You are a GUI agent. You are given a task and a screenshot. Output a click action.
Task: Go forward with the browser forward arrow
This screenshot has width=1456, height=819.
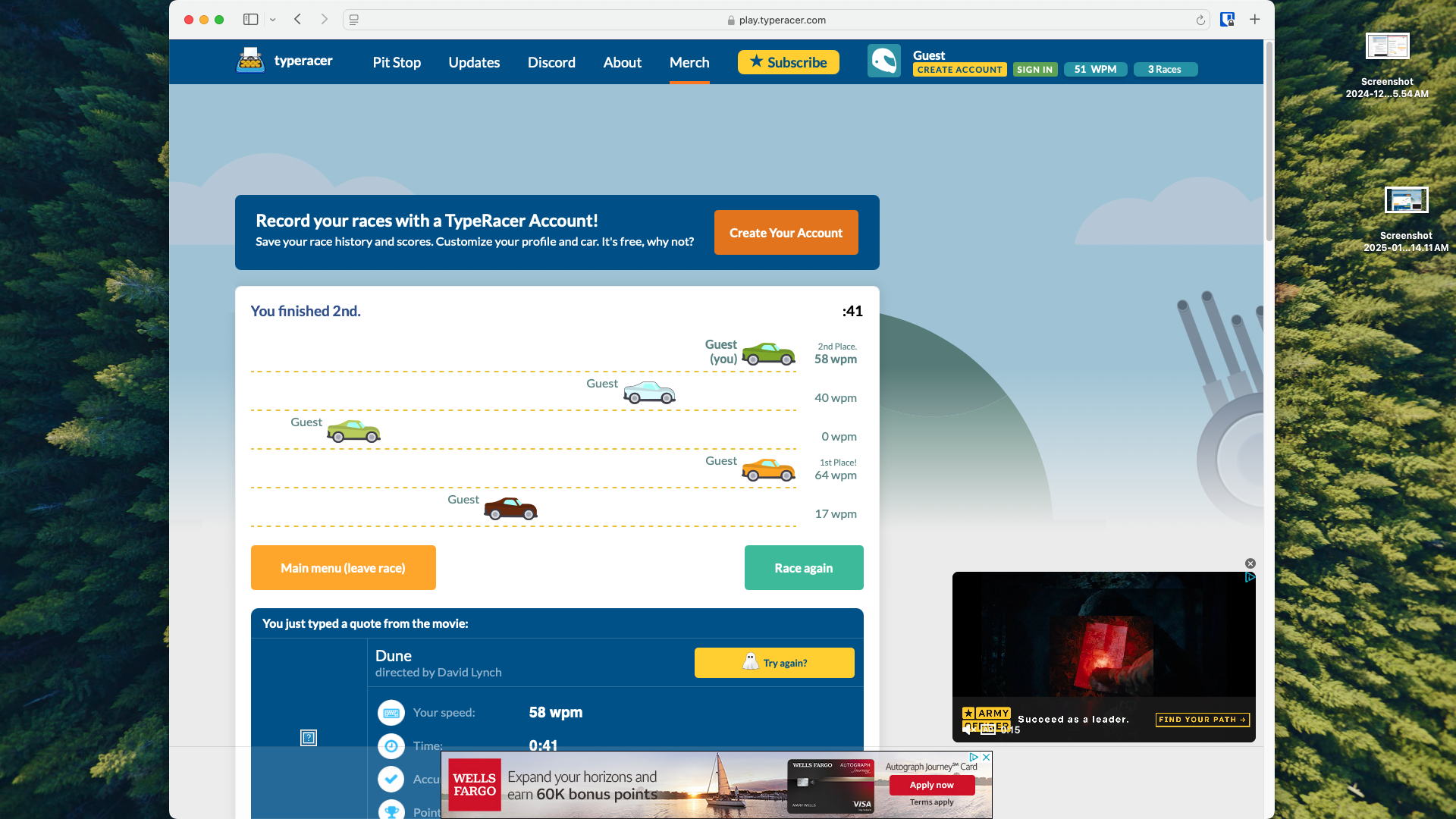(325, 20)
